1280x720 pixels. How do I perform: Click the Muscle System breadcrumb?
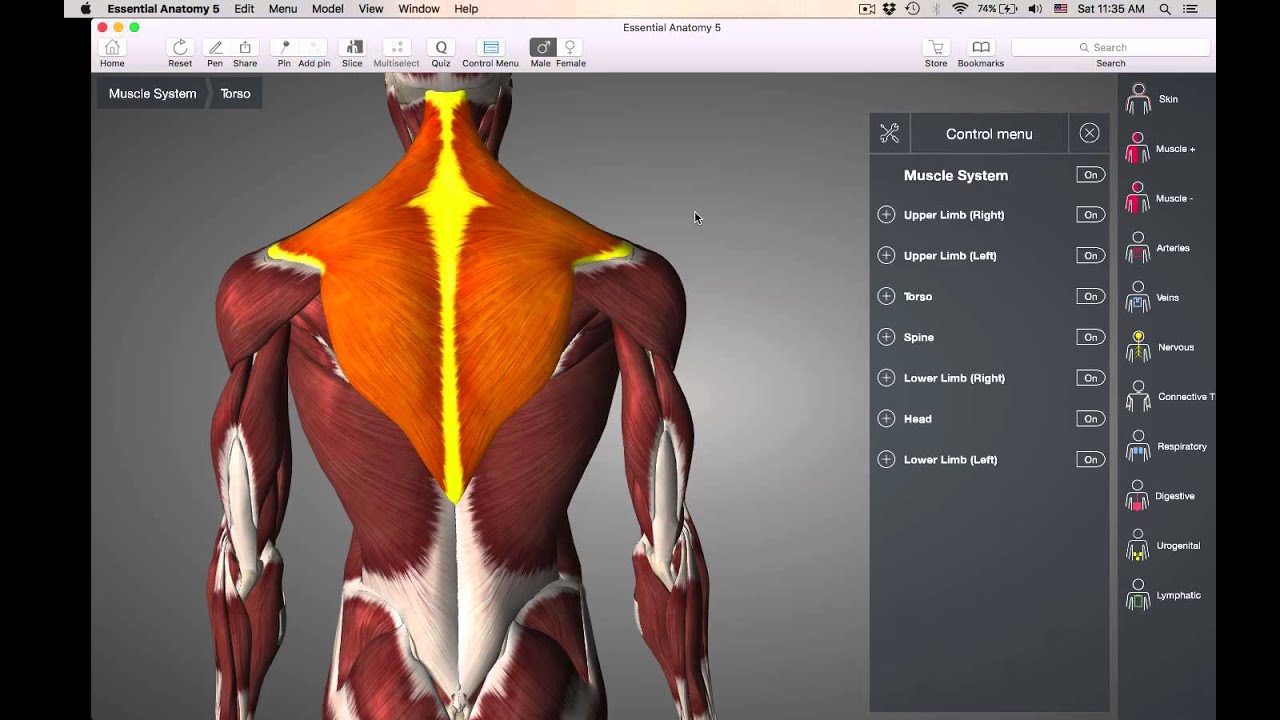pyautogui.click(x=152, y=93)
